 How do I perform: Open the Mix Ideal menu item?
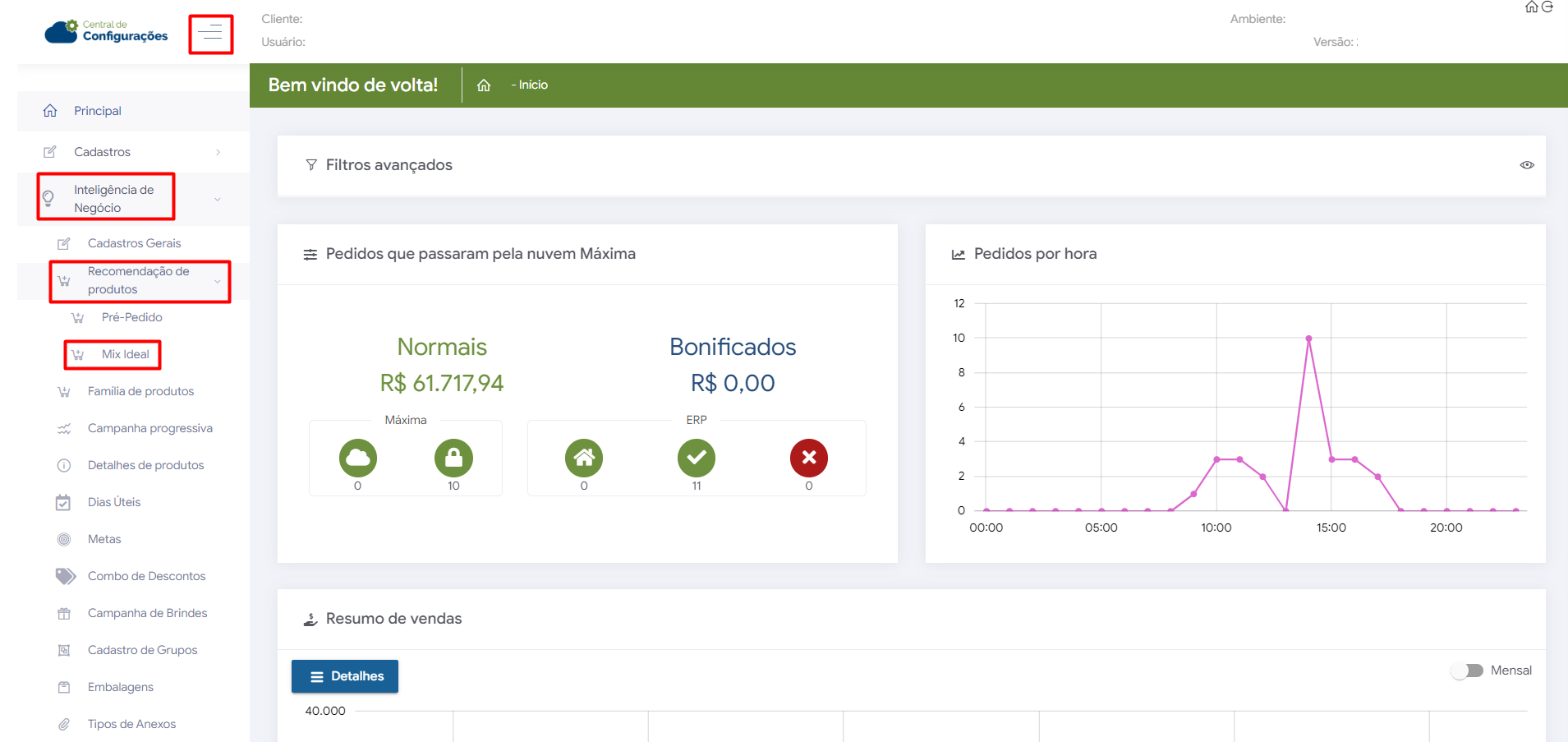pyautogui.click(x=125, y=354)
